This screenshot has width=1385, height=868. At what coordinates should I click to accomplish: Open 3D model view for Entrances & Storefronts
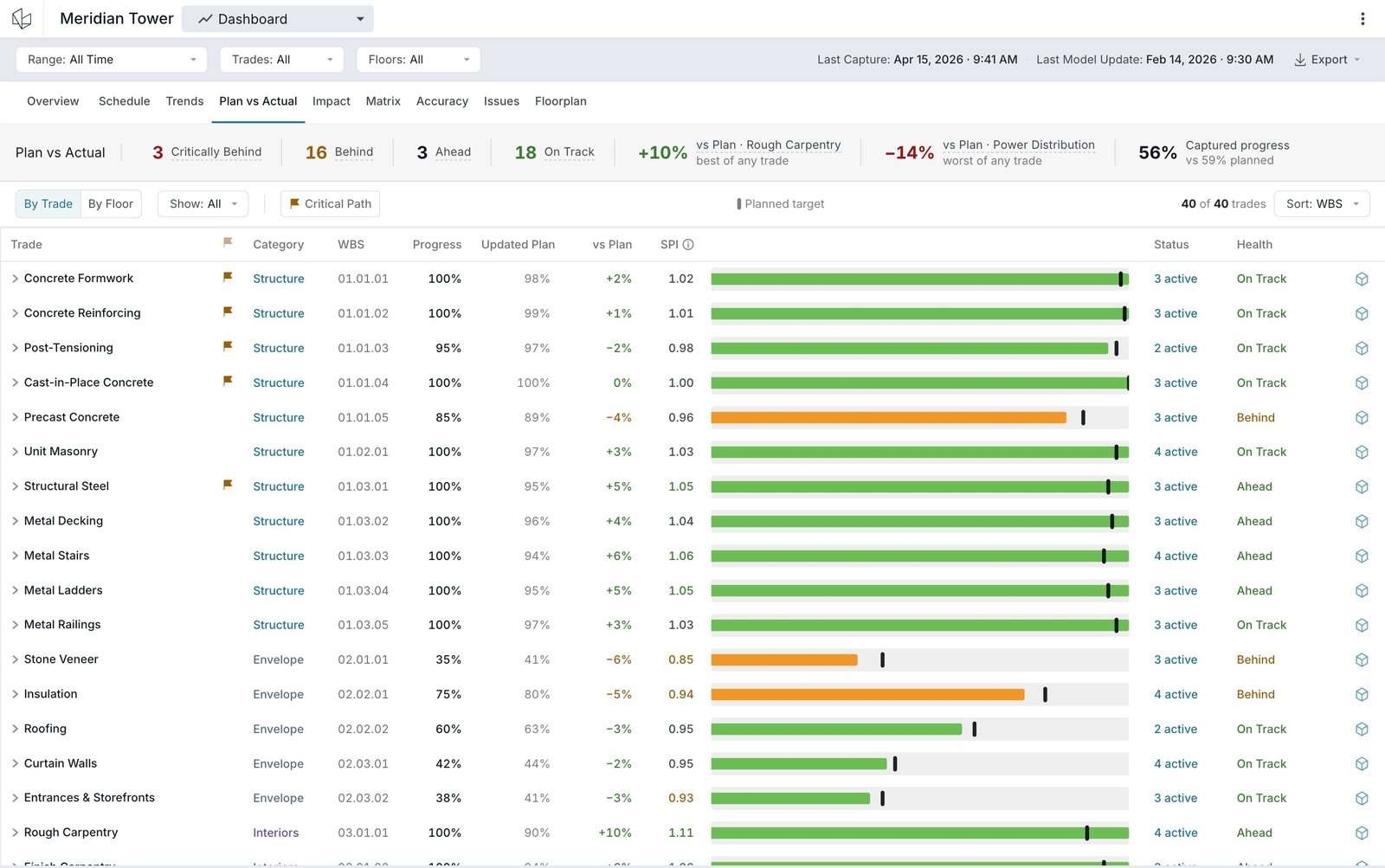1362,798
